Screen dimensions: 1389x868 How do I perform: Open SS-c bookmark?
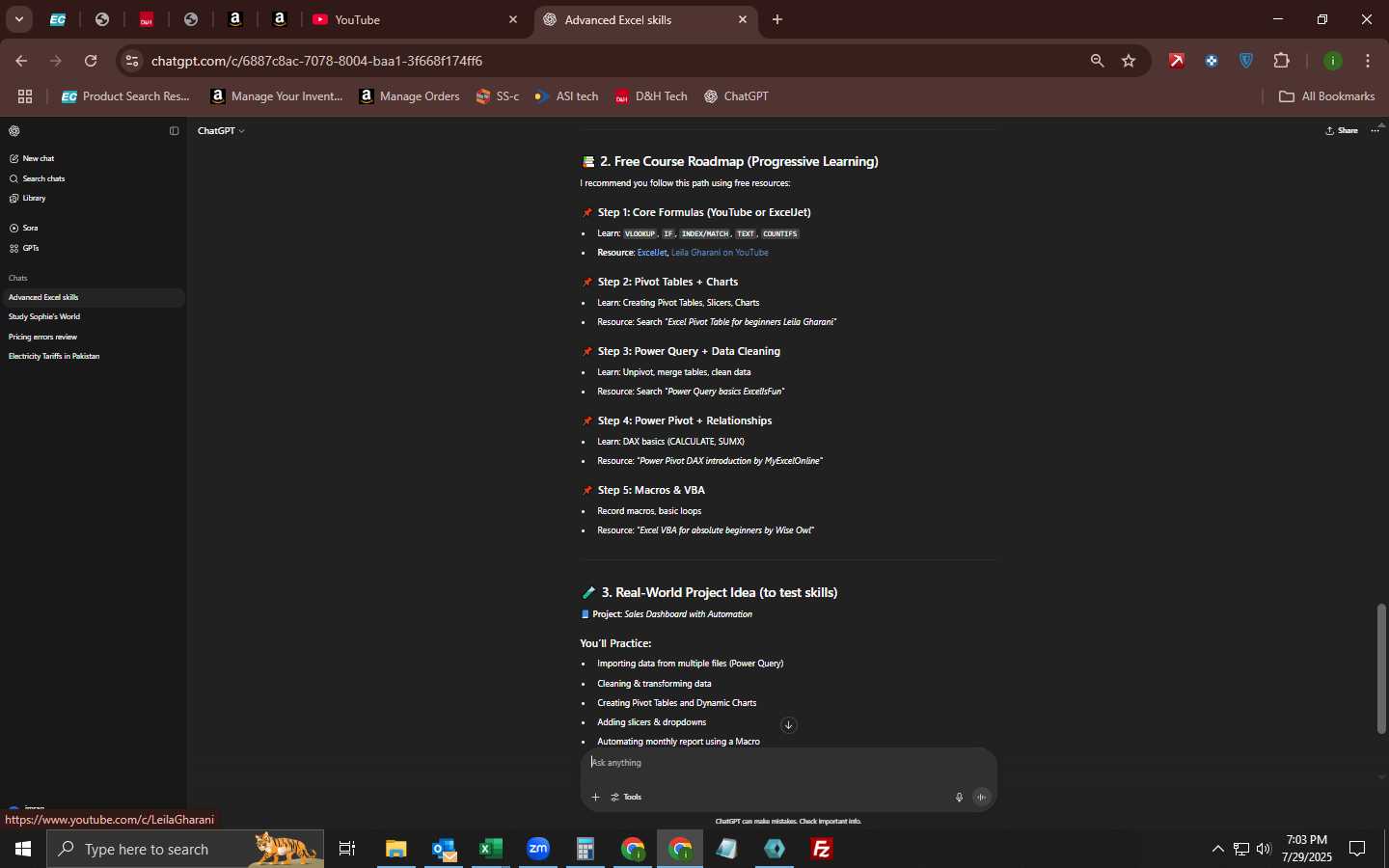(498, 96)
